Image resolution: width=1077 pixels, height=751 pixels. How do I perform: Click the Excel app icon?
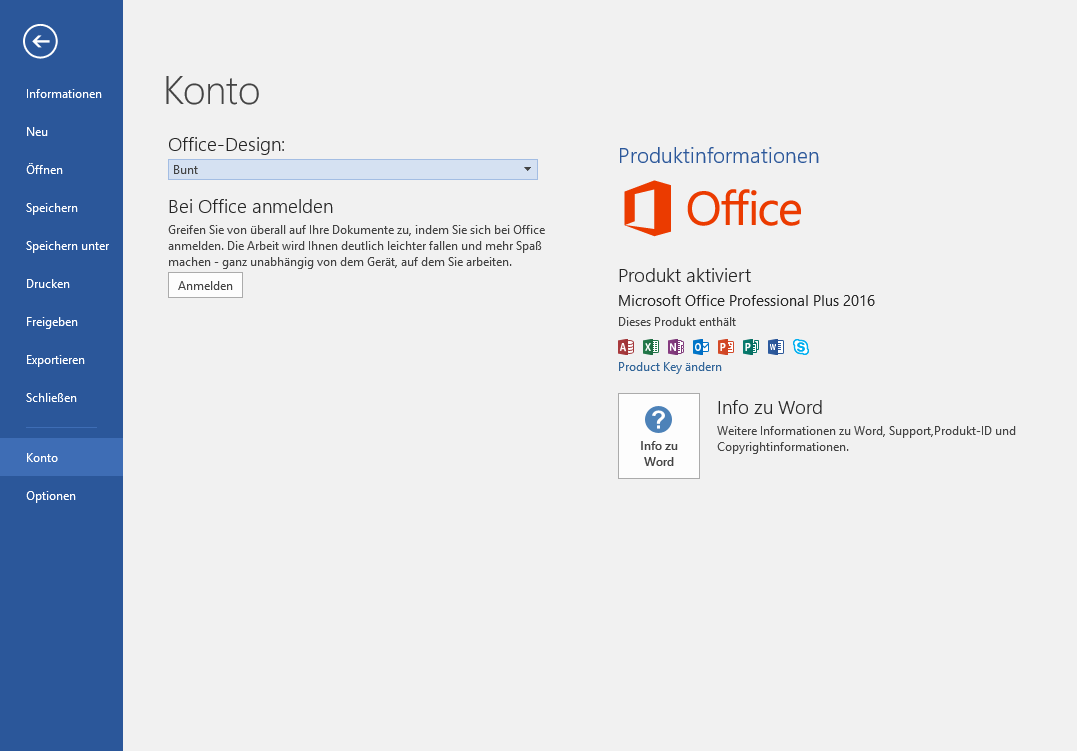click(650, 347)
